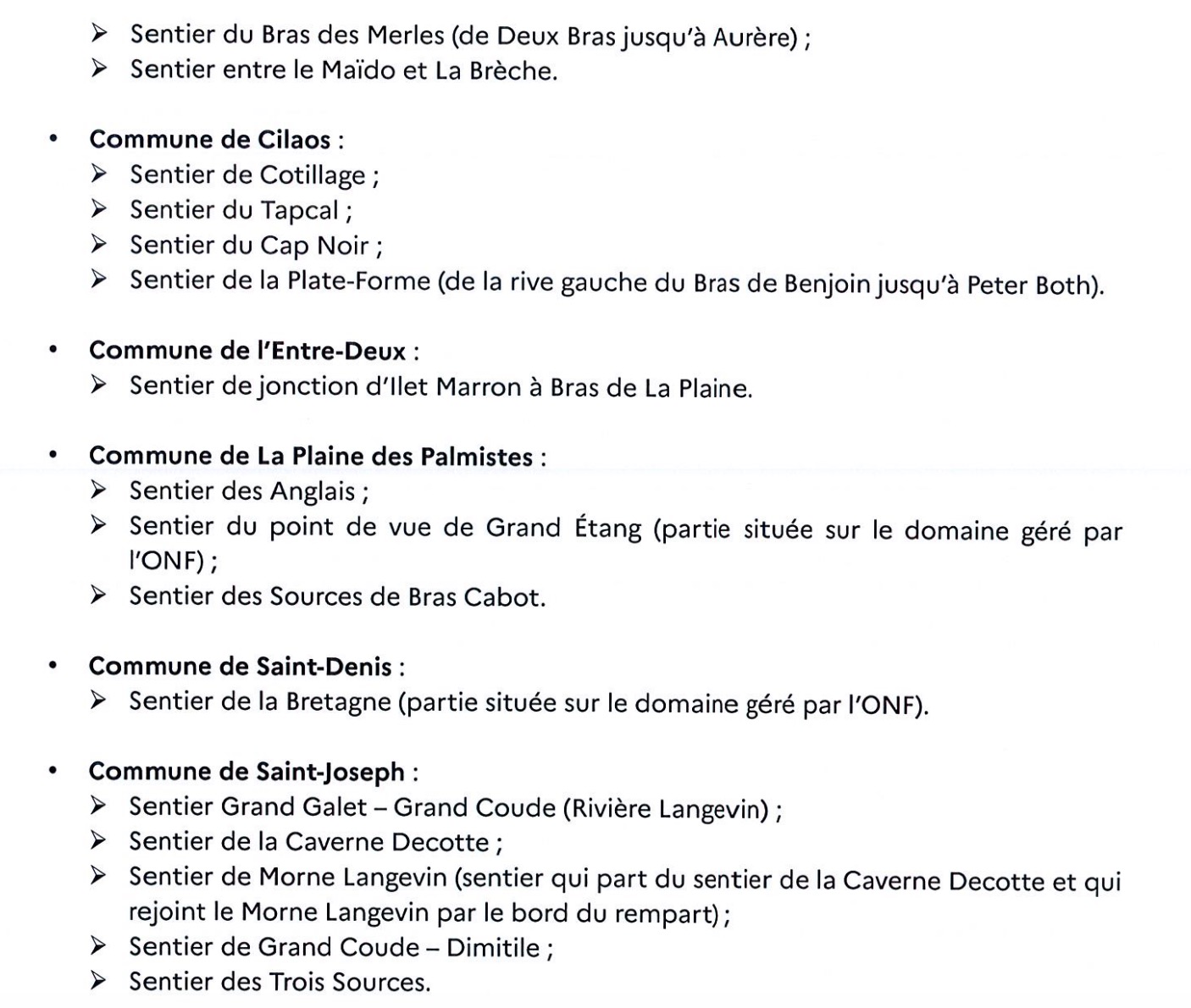Click the "Sentier du Bras des Merles" line
Image resolution: width=1191 pixels, height=1008 pixels.
point(469,36)
